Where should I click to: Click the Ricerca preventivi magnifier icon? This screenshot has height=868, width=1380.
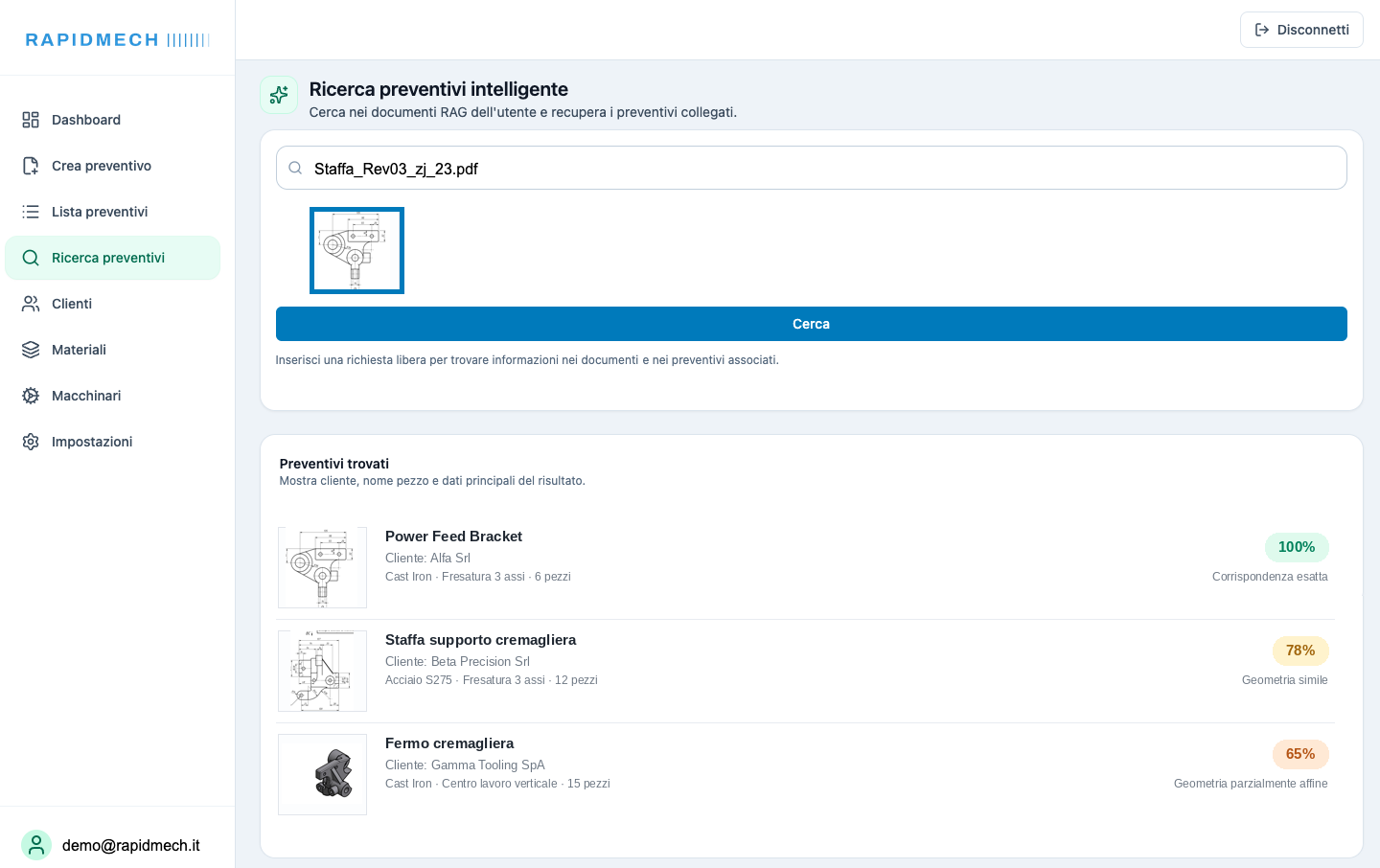coord(31,258)
